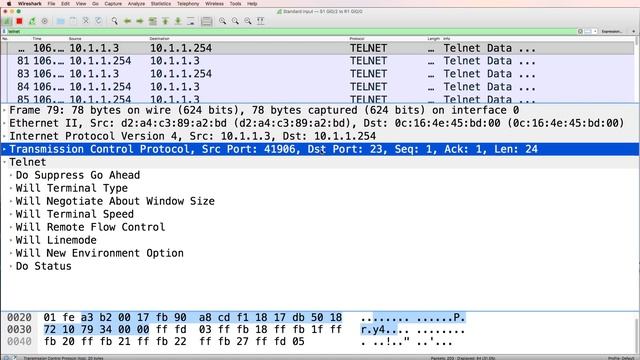
Task: Sort packets by Source column
Action: point(75,39)
